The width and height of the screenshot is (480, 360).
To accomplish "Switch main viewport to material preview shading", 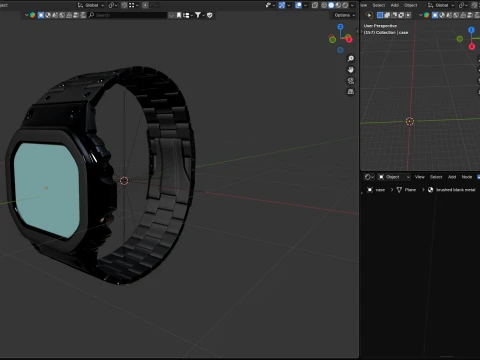I will [338, 5].
